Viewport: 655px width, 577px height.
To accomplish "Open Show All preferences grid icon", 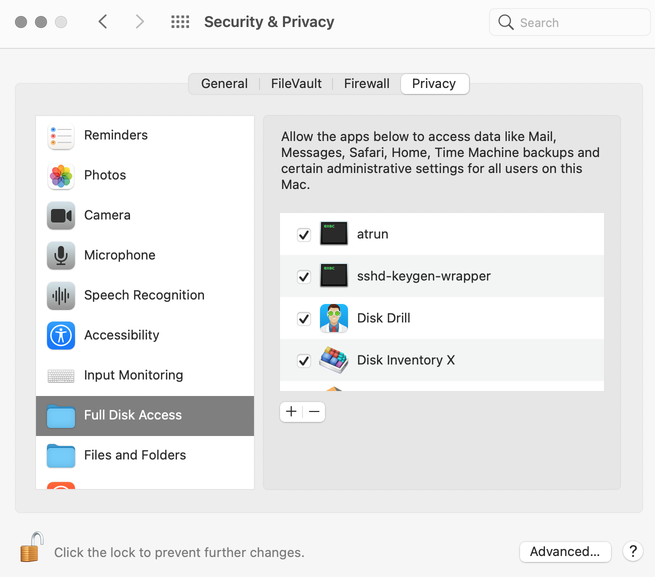I will click(x=180, y=22).
